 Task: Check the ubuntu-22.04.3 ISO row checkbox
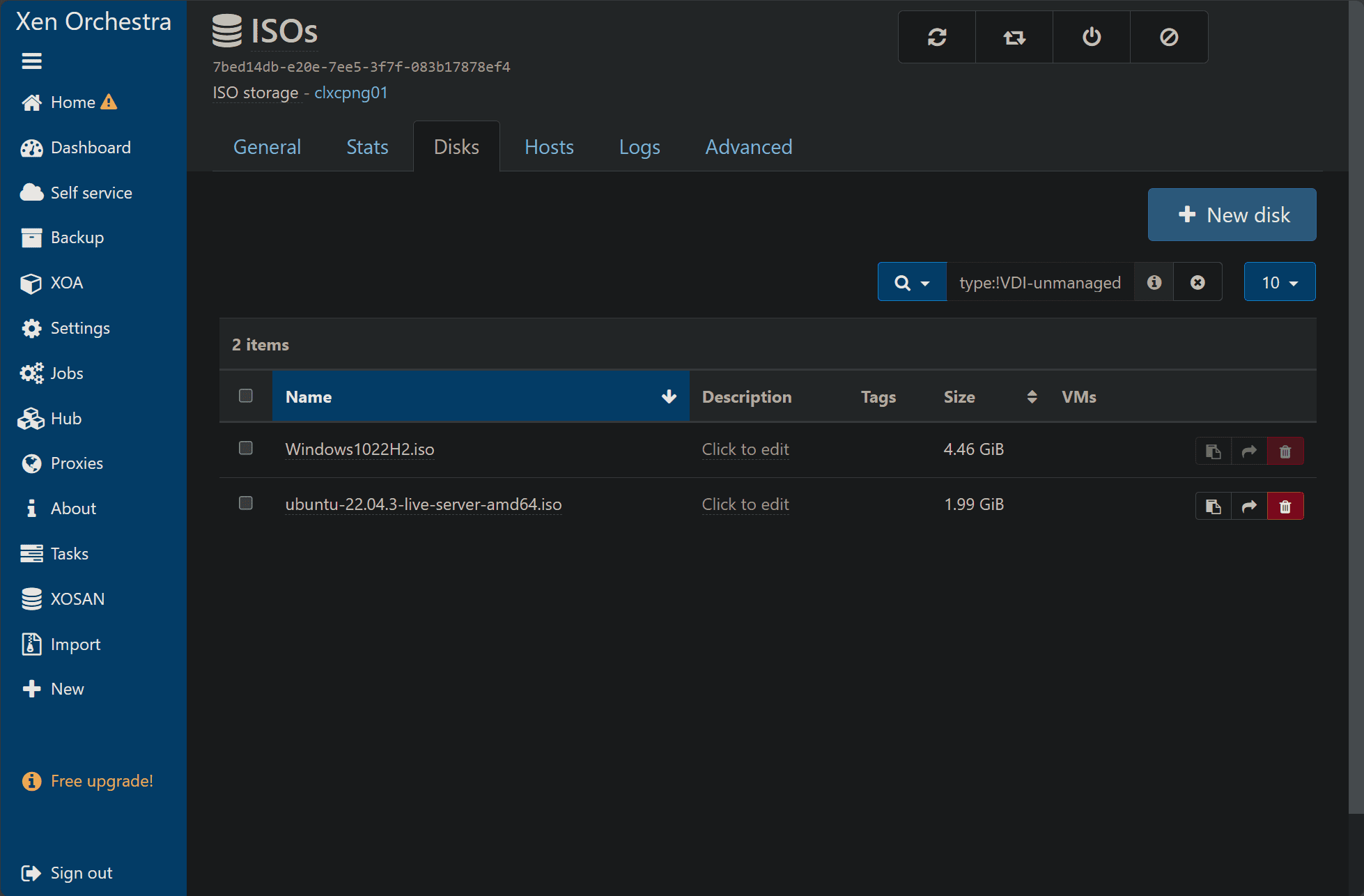(x=246, y=503)
